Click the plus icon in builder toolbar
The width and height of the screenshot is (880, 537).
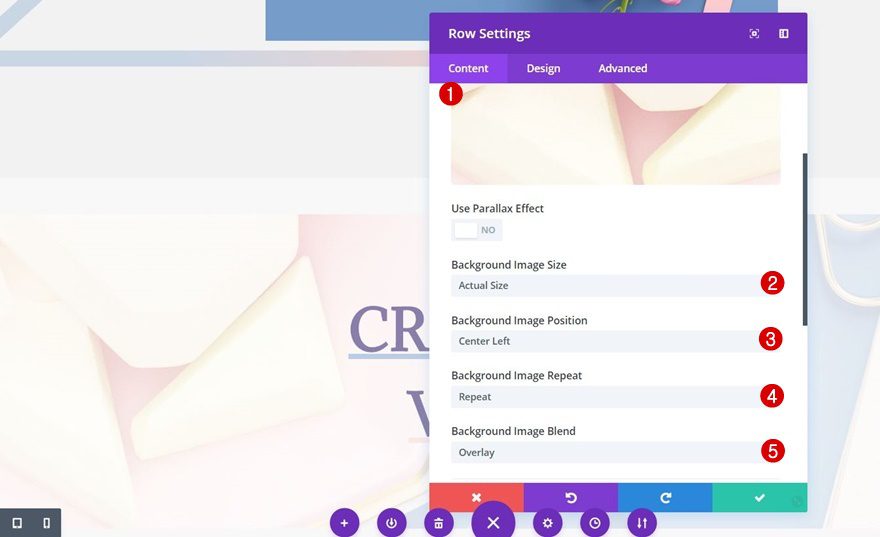click(344, 523)
